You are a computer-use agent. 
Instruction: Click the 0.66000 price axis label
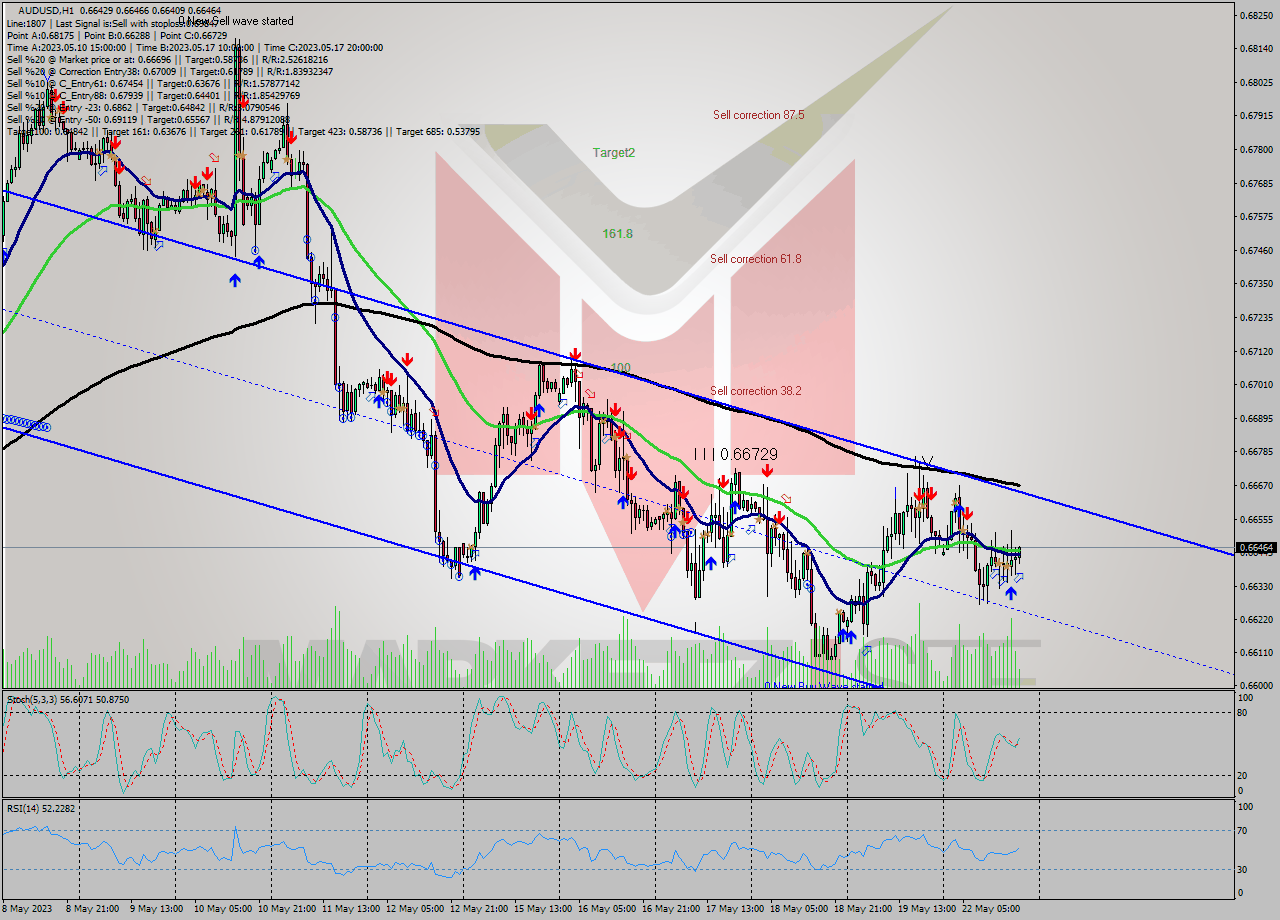click(x=1256, y=685)
